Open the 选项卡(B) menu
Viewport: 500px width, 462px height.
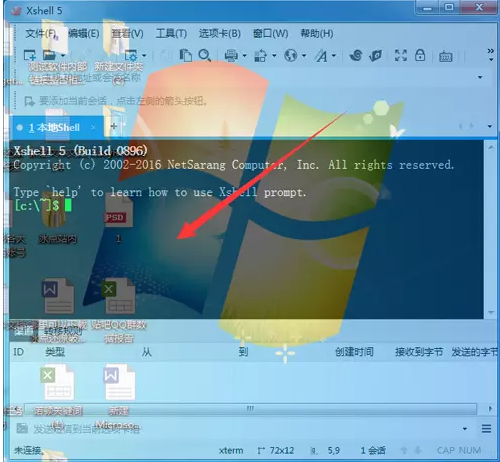tap(220, 33)
